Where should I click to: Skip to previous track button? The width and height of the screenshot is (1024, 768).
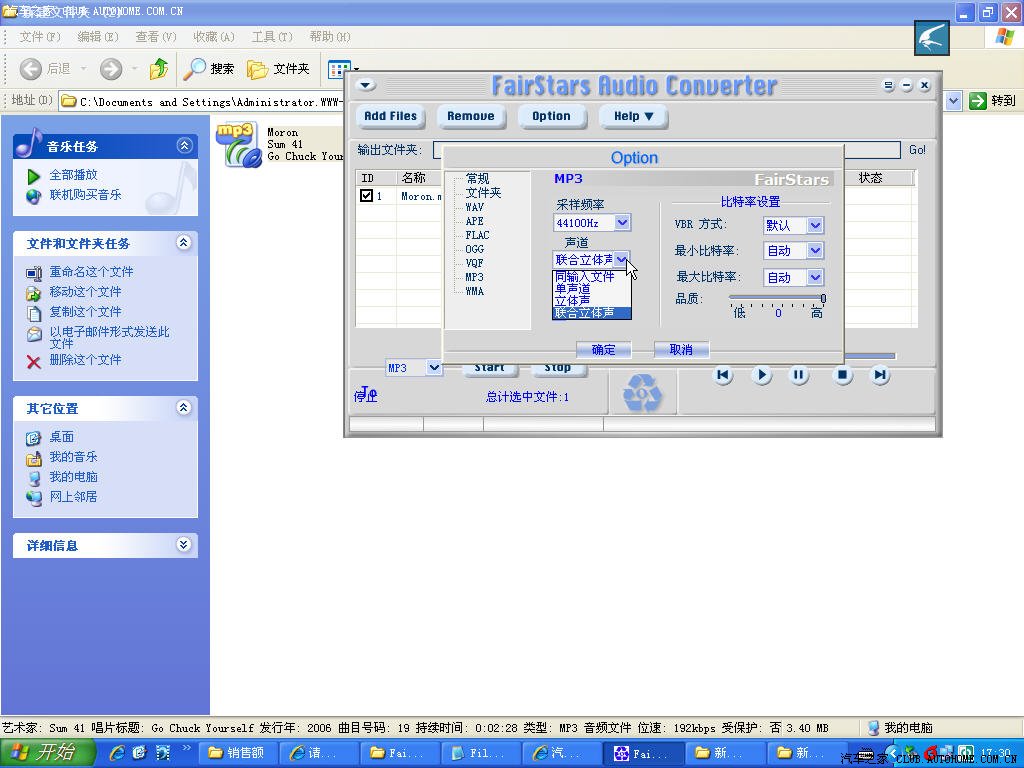pos(723,375)
